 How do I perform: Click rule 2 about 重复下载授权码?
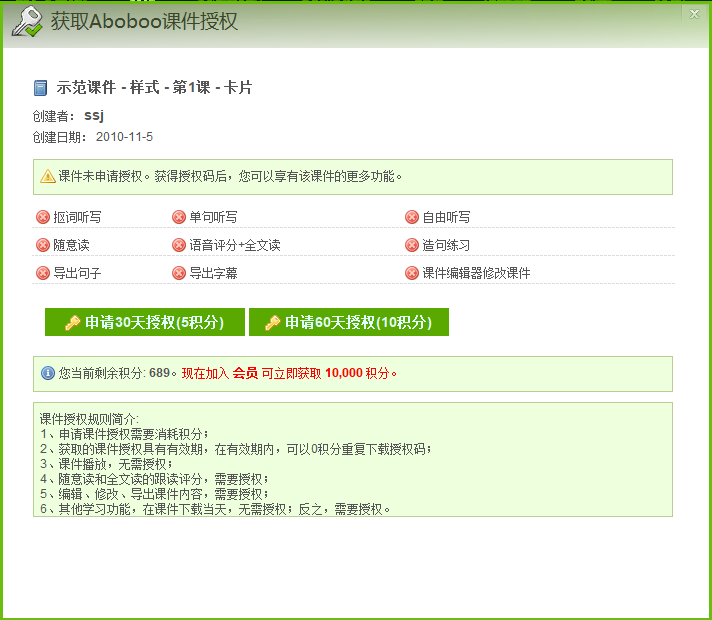(x=236, y=449)
